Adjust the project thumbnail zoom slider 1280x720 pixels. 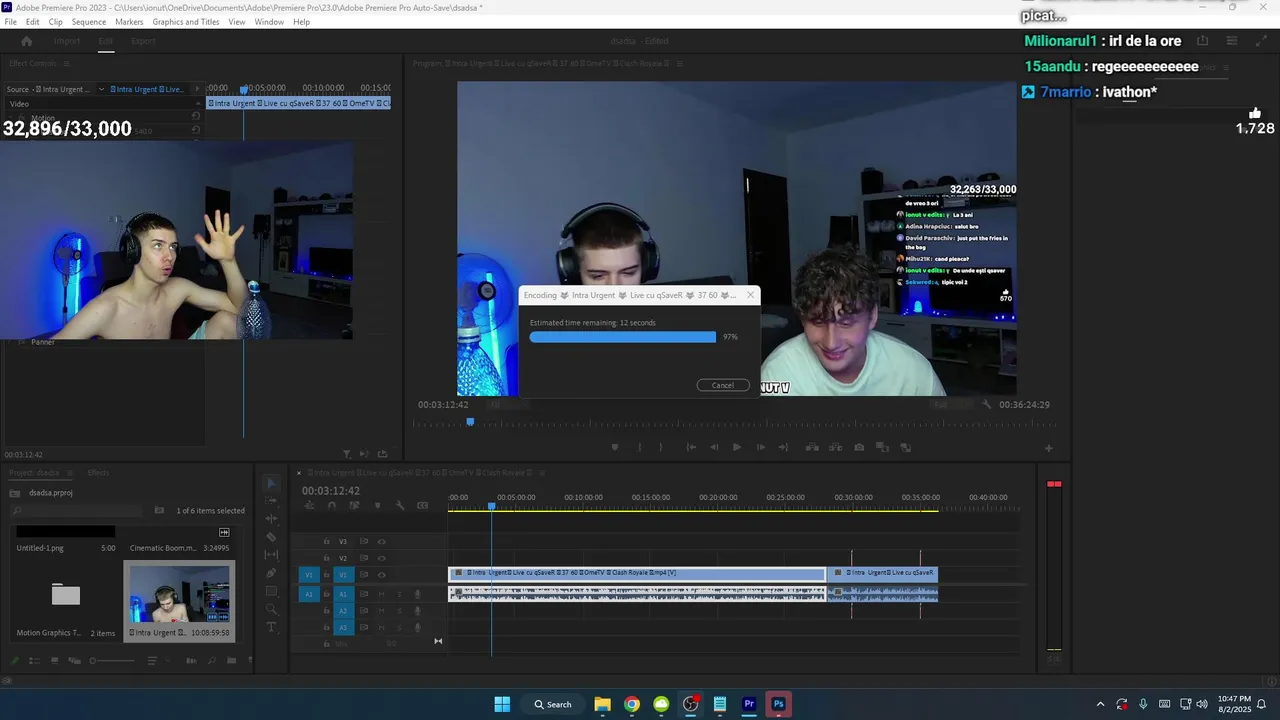(113, 660)
